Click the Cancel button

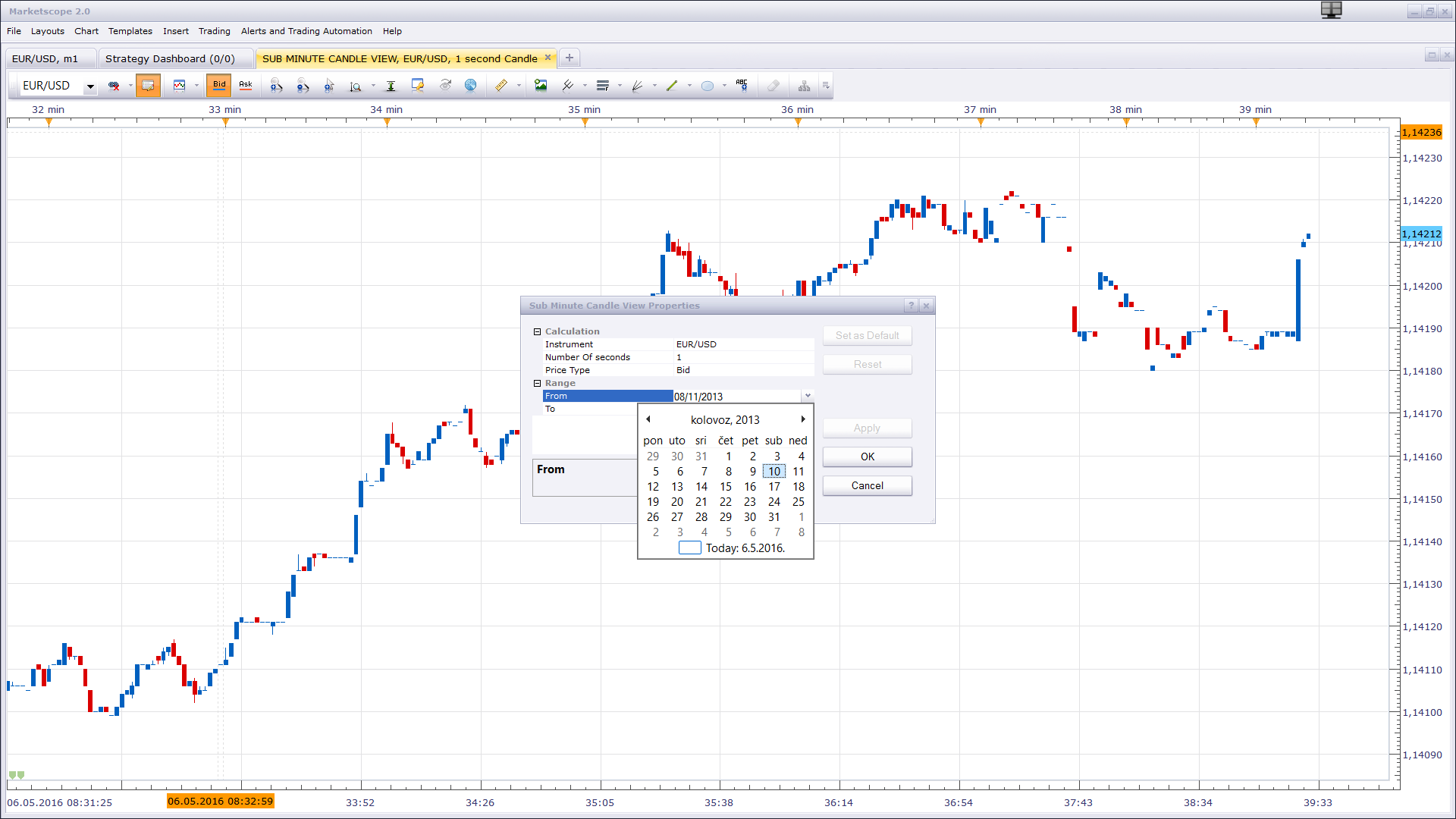point(868,485)
